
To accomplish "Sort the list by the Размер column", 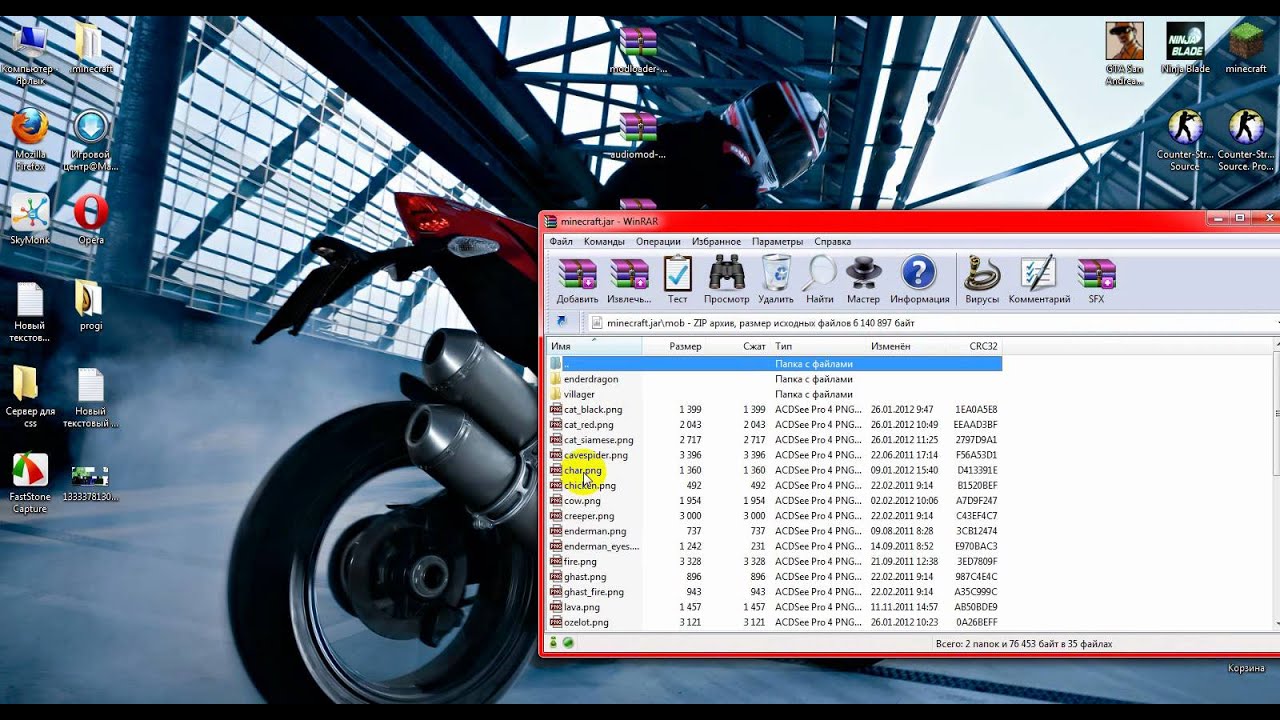I will (x=674, y=346).
